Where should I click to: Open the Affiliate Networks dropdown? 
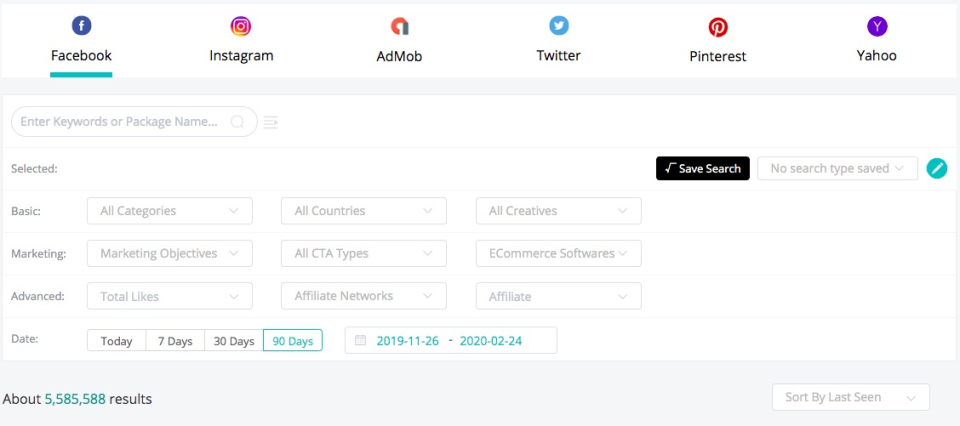pos(364,296)
